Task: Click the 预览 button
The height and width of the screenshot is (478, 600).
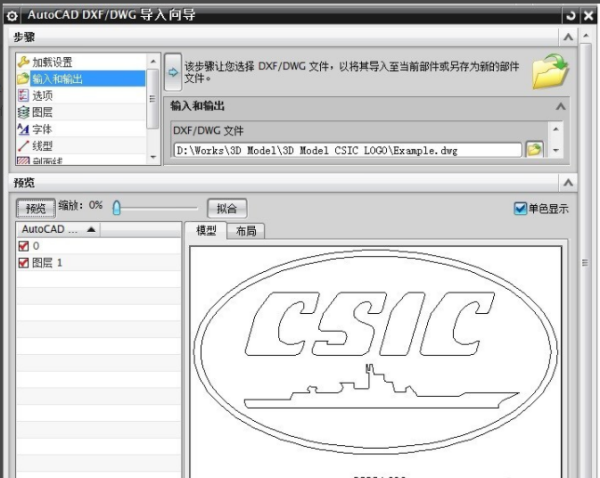Action: point(36,208)
